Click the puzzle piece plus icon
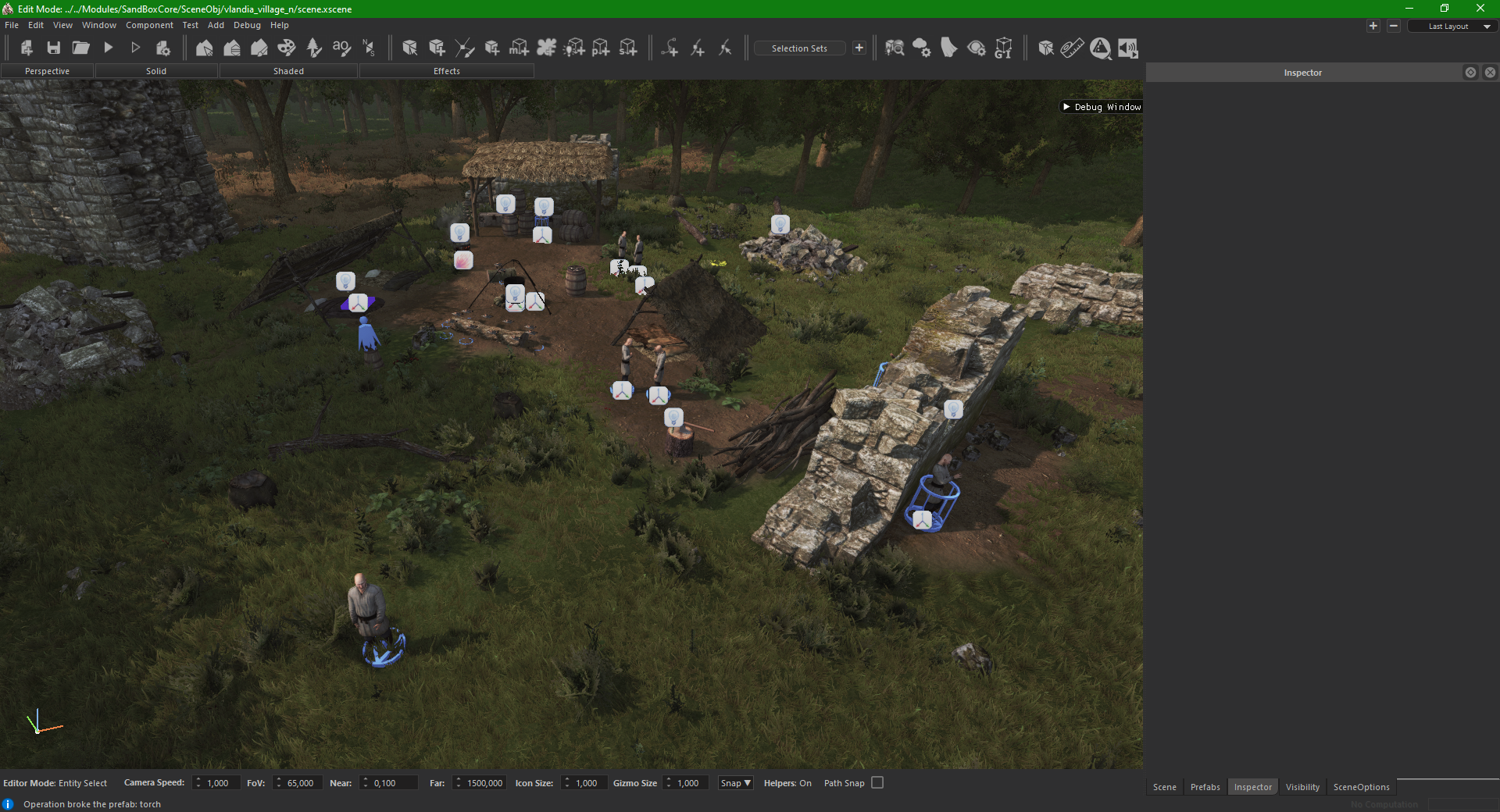 pos(546,48)
